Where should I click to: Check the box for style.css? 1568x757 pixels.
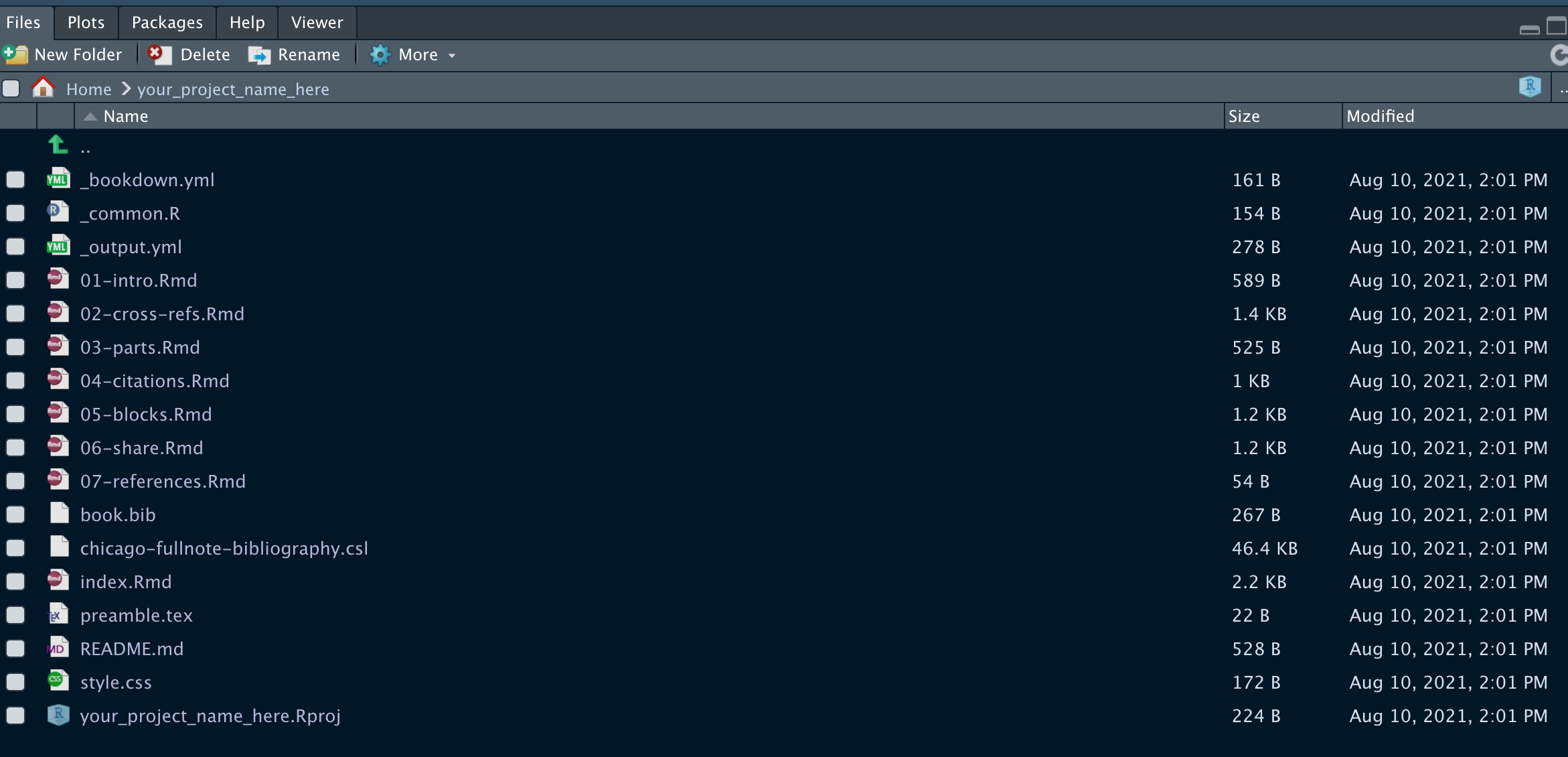pyautogui.click(x=15, y=682)
